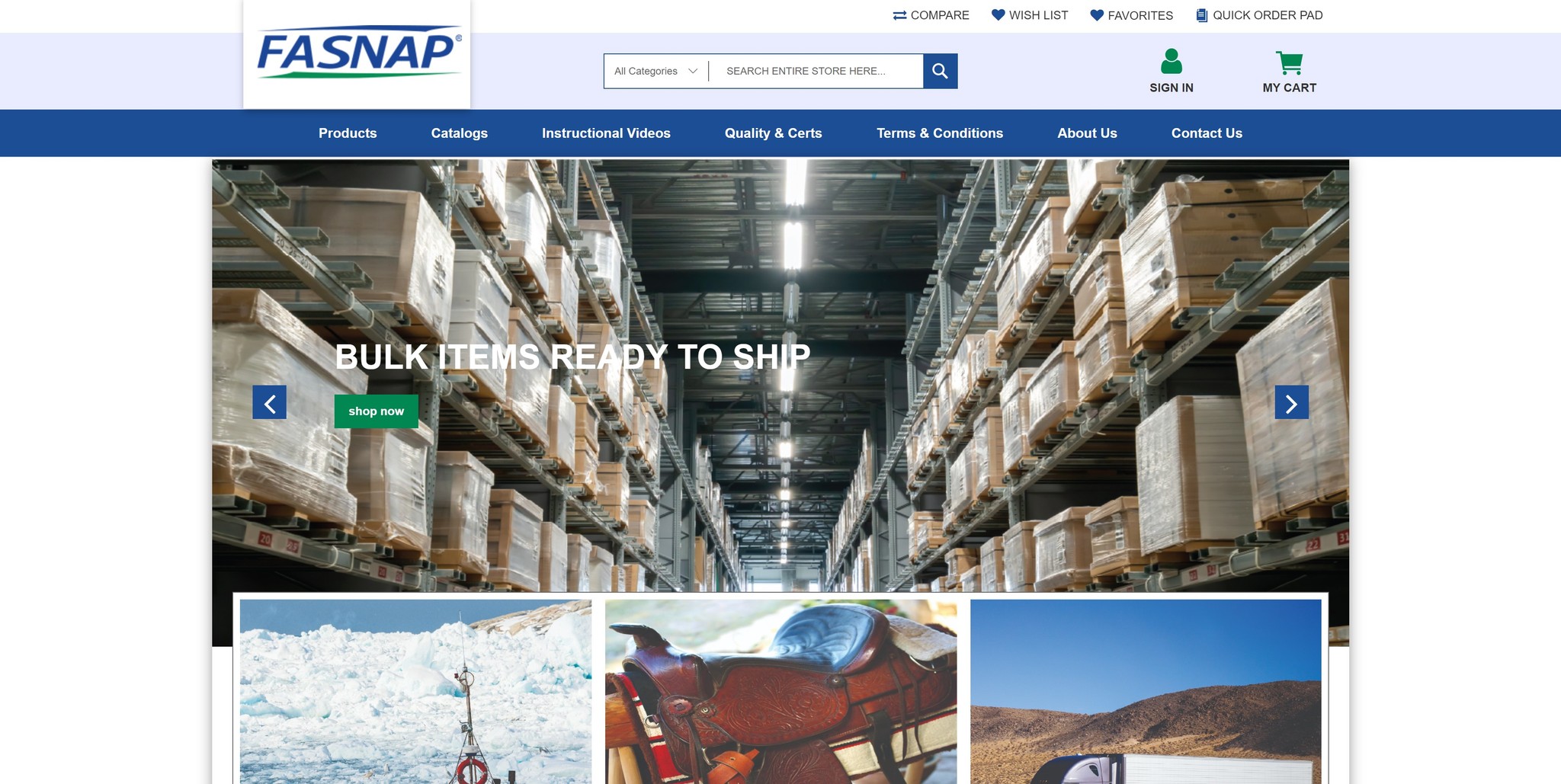Open the saddle image tile
The width and height of the screenshot is (1561, 784).
[780, 691]
